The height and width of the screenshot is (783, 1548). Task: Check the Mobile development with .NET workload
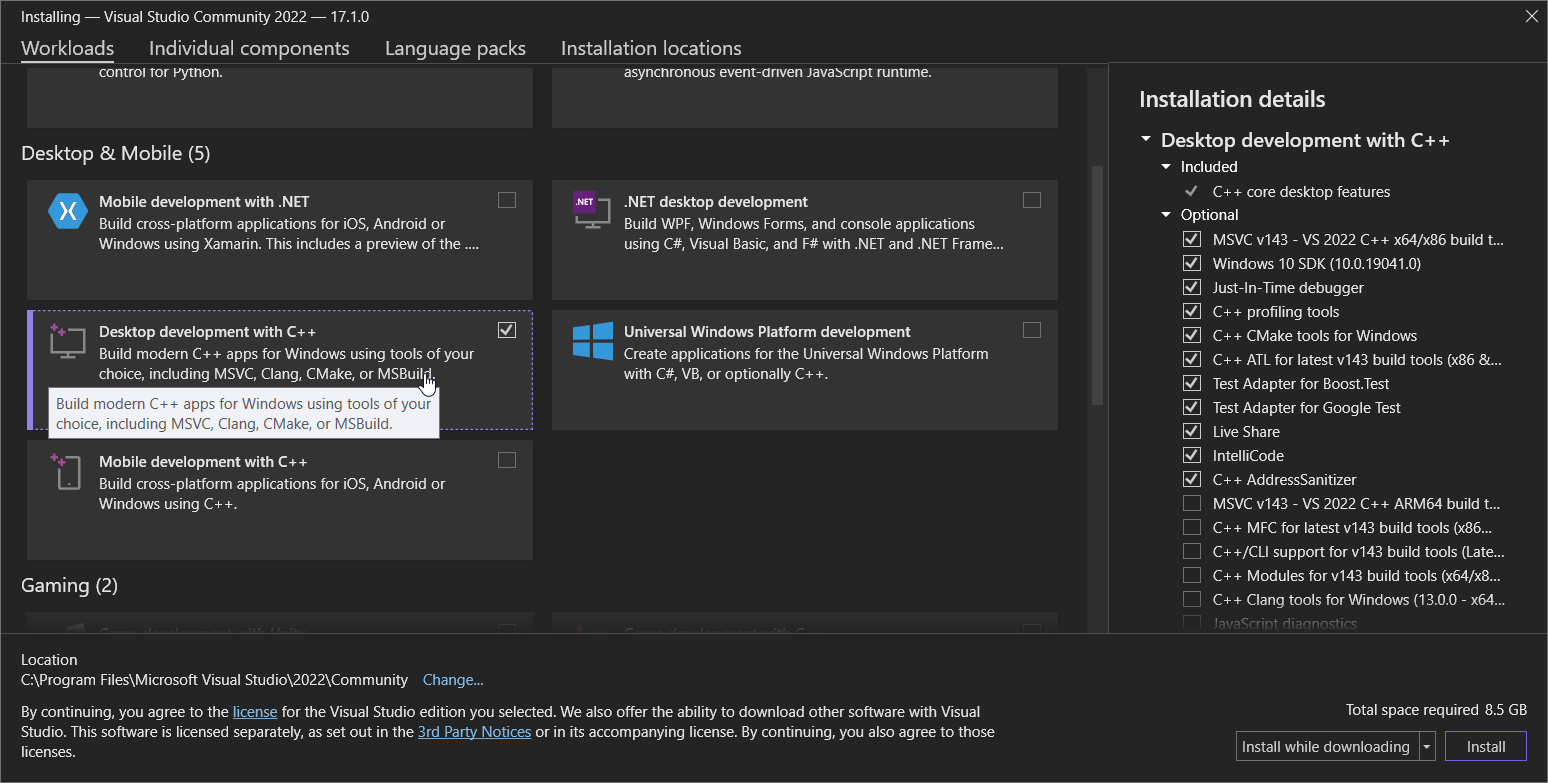pyautogui.click(x=507, y=200)
